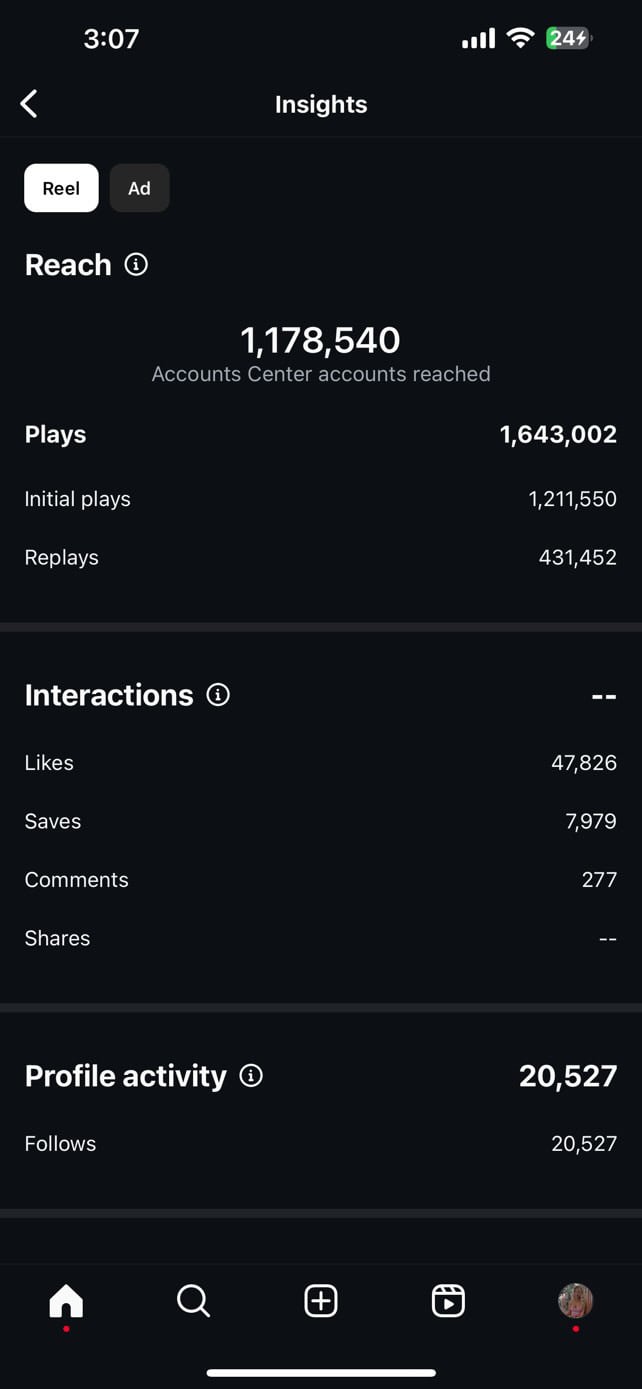
Task: Tap the Plays row
Action: coord(321,434)
